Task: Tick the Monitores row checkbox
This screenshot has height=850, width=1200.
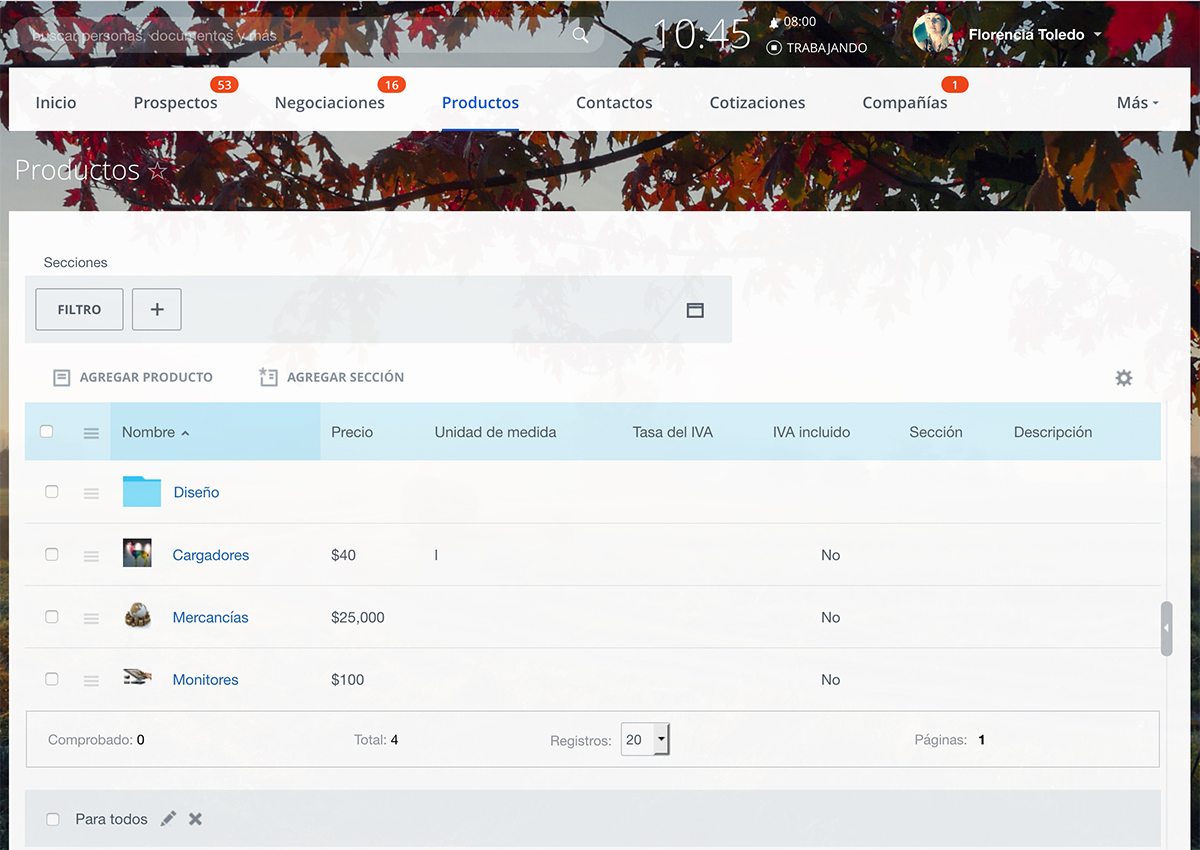Action: pos(52,679)
